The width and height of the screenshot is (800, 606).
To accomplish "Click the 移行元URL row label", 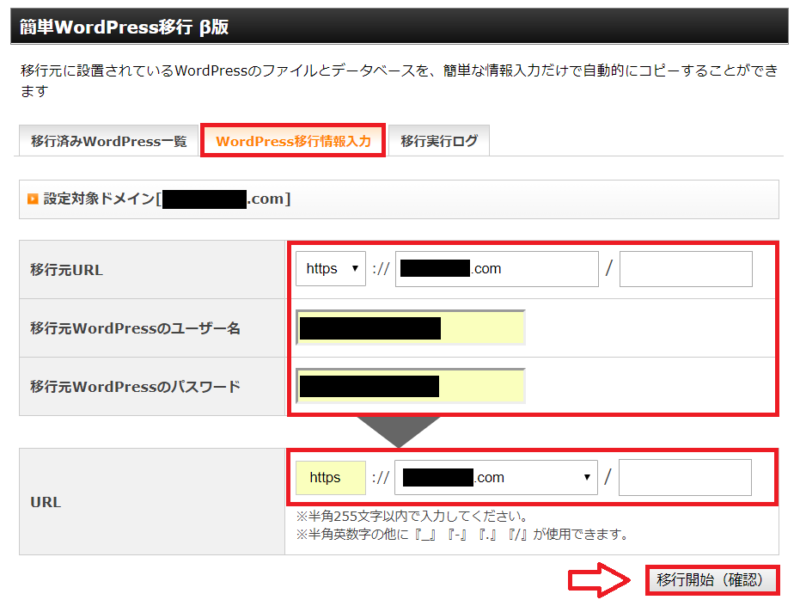I will (66, 270).
